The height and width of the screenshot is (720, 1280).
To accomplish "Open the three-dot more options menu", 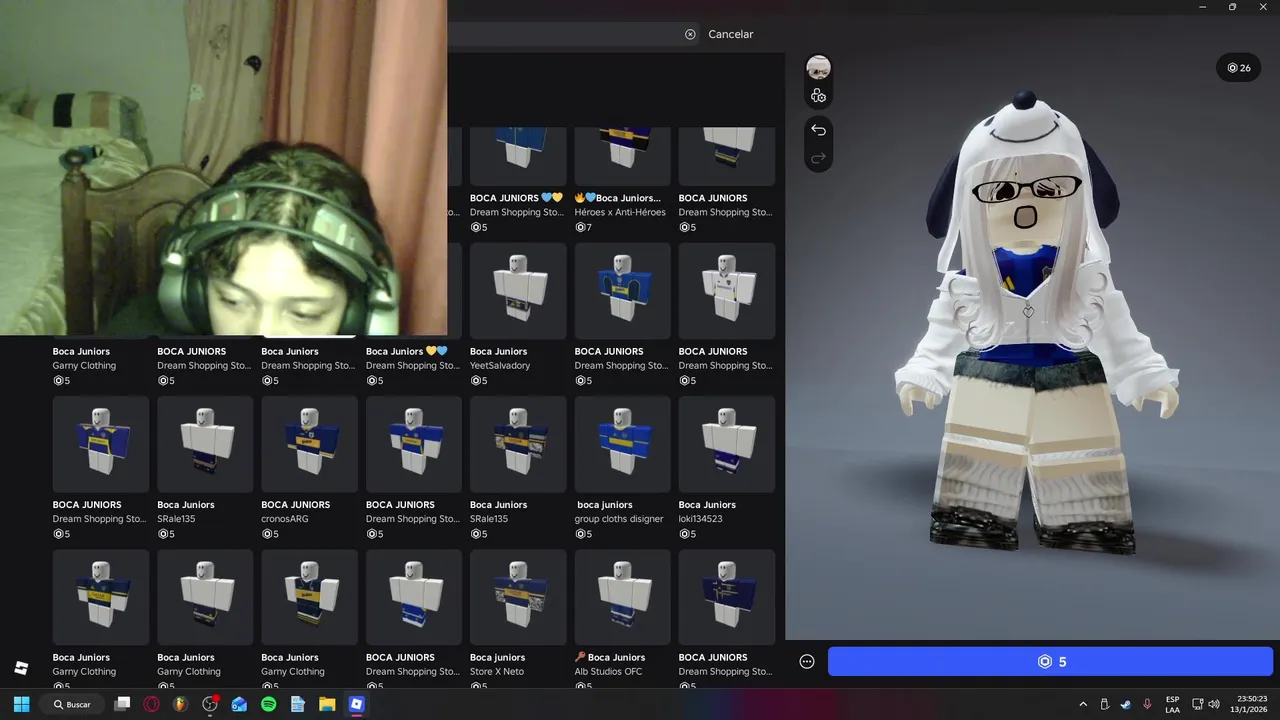I will (807, 661).
